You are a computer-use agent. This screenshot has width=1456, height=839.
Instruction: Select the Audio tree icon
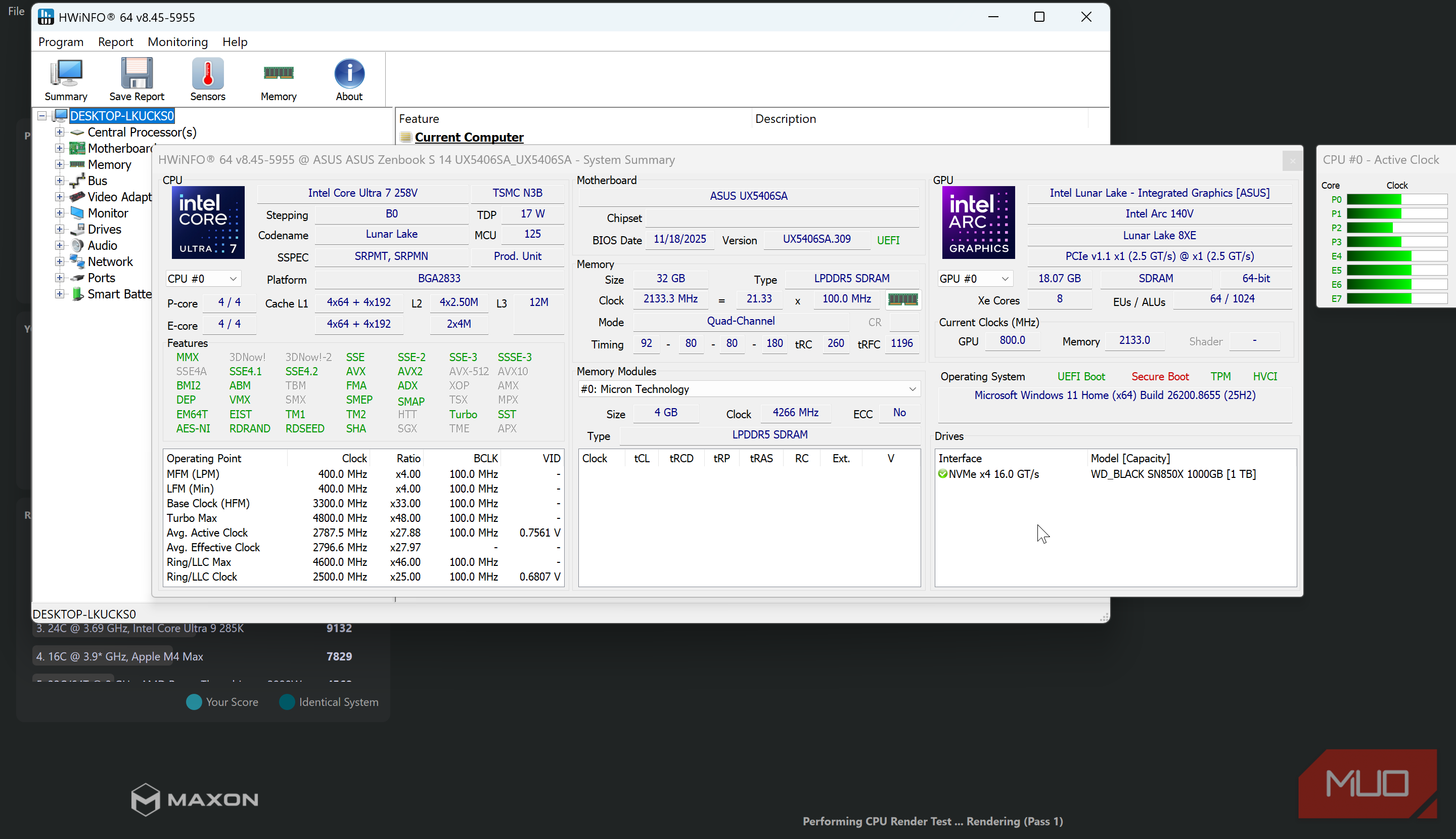pyautogui.click(x=77, y=245)
